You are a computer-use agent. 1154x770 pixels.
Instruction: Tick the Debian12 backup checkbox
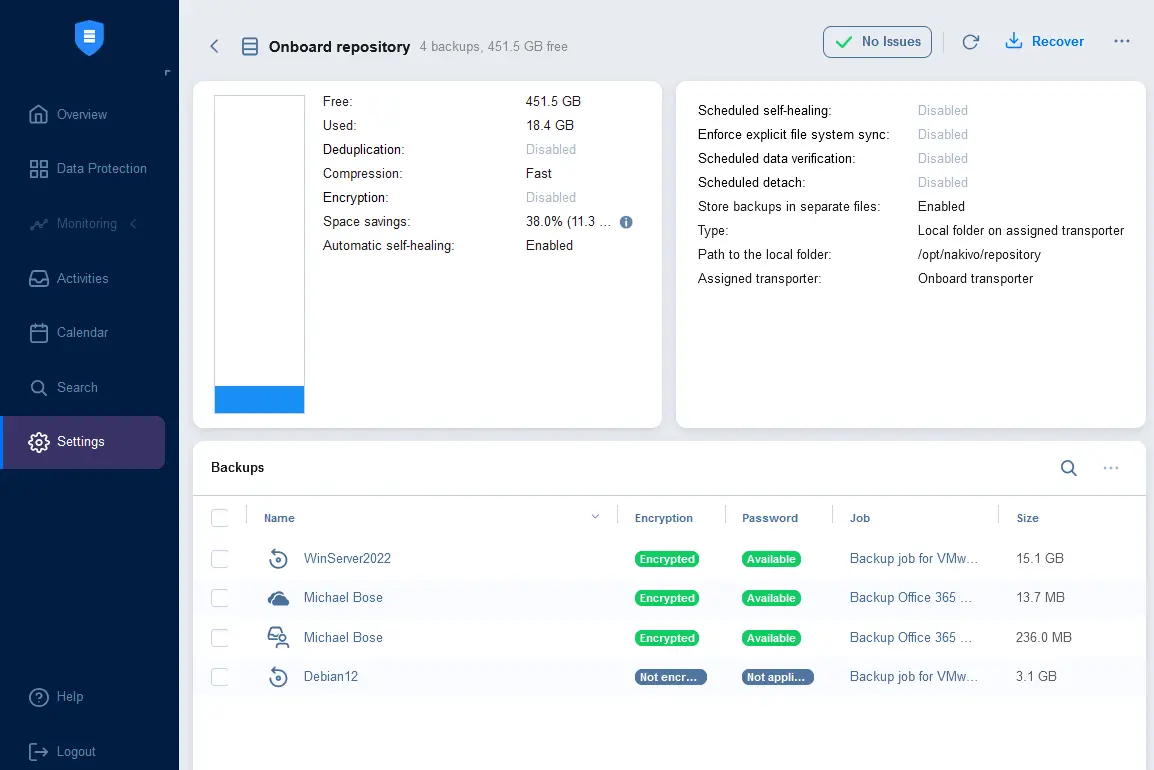(219, 677)
